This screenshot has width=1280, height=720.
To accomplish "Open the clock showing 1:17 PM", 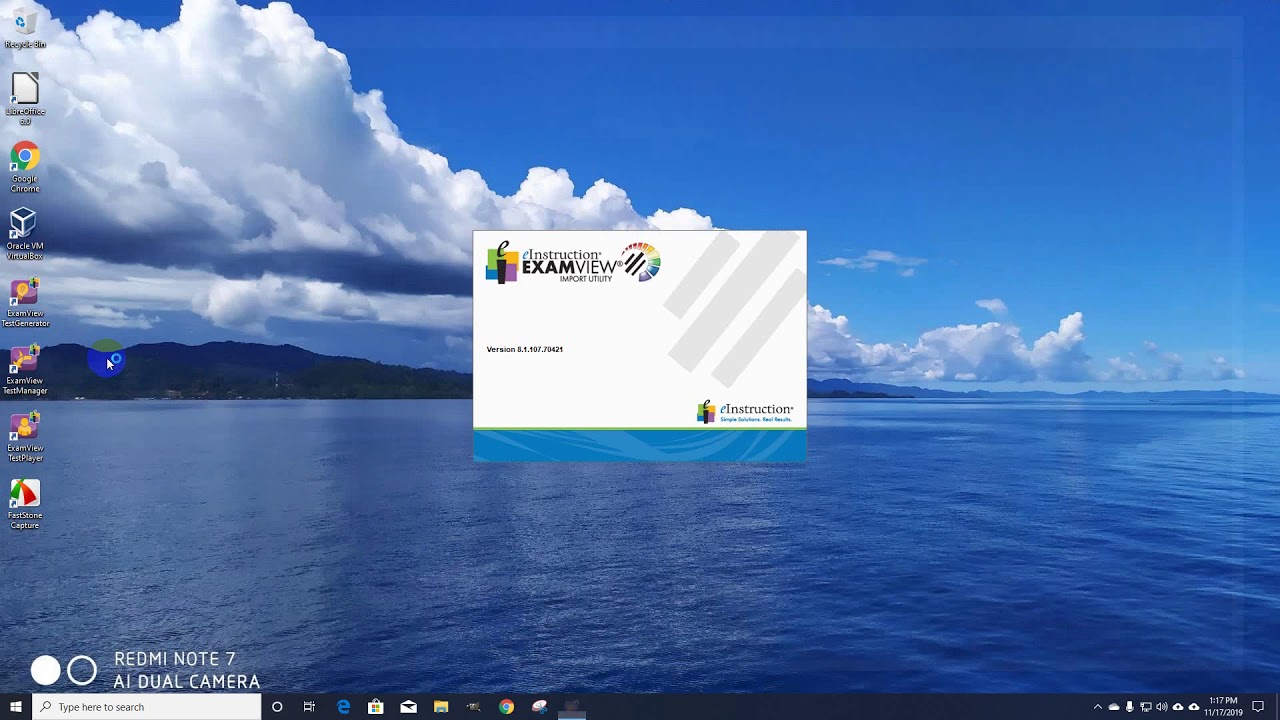I will pyautogui.click(x=1224, y=707).
